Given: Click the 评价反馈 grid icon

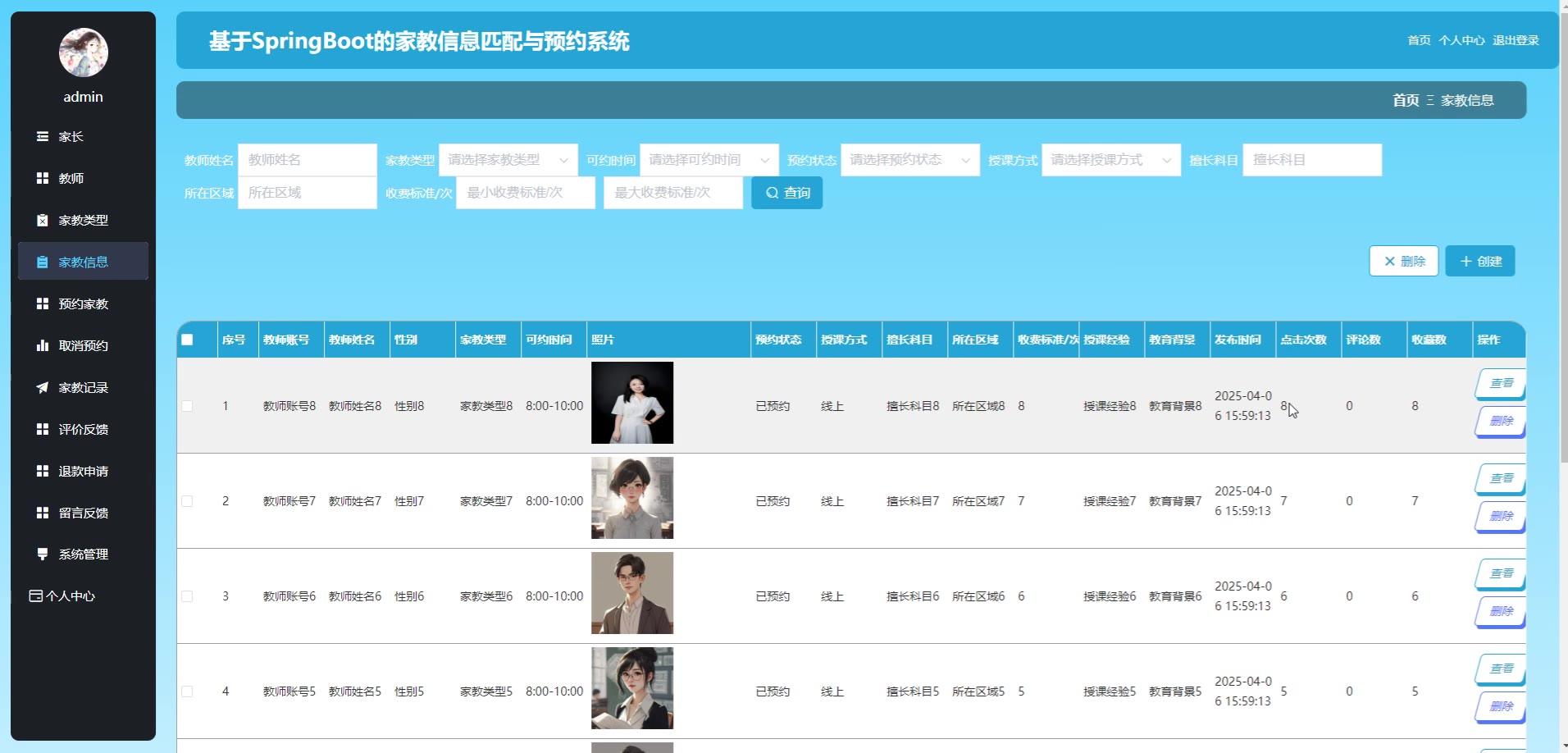Looking at the screenshot, I should 43,429.
